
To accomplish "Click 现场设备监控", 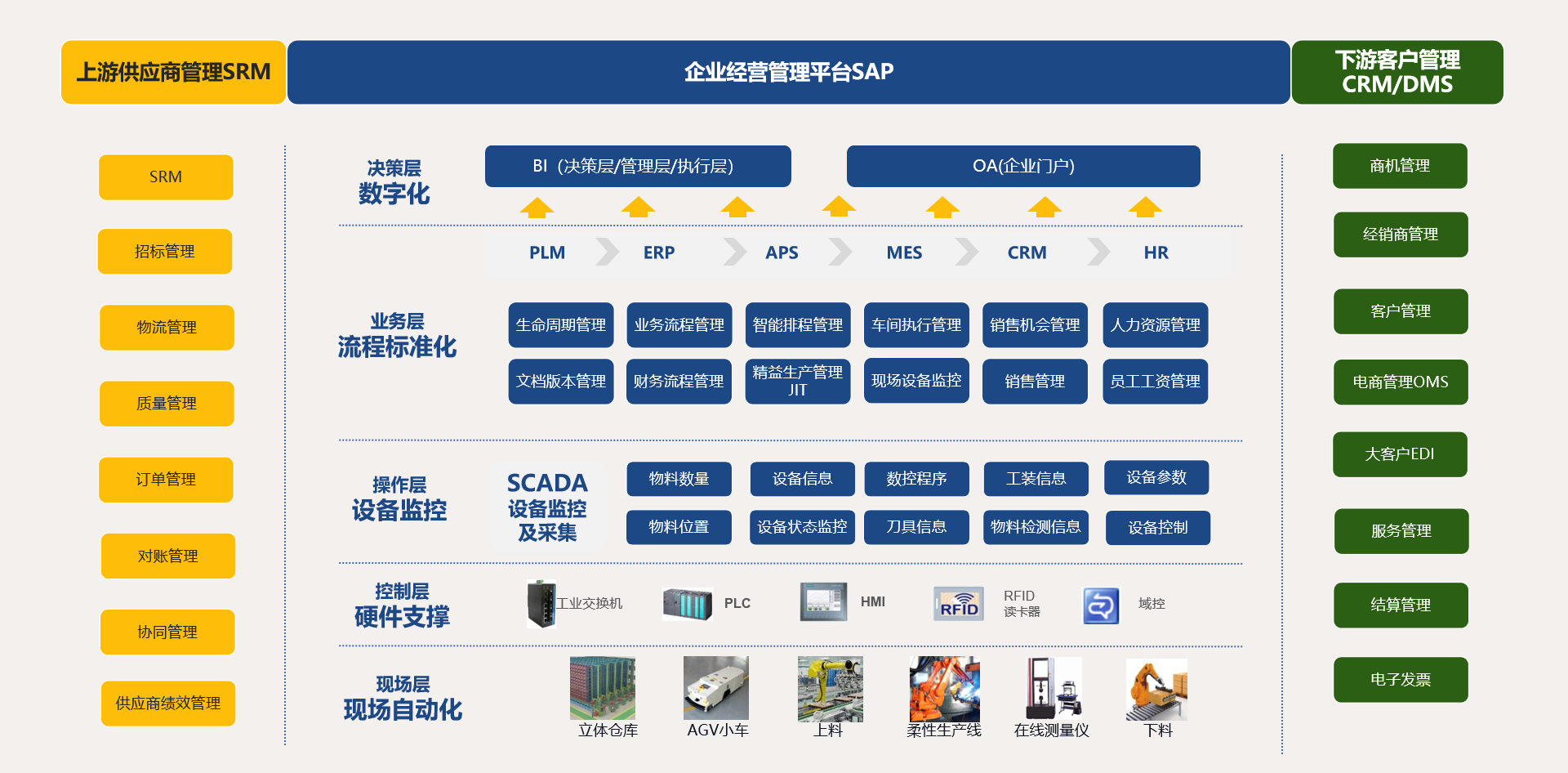I will (x=916, y=381).
